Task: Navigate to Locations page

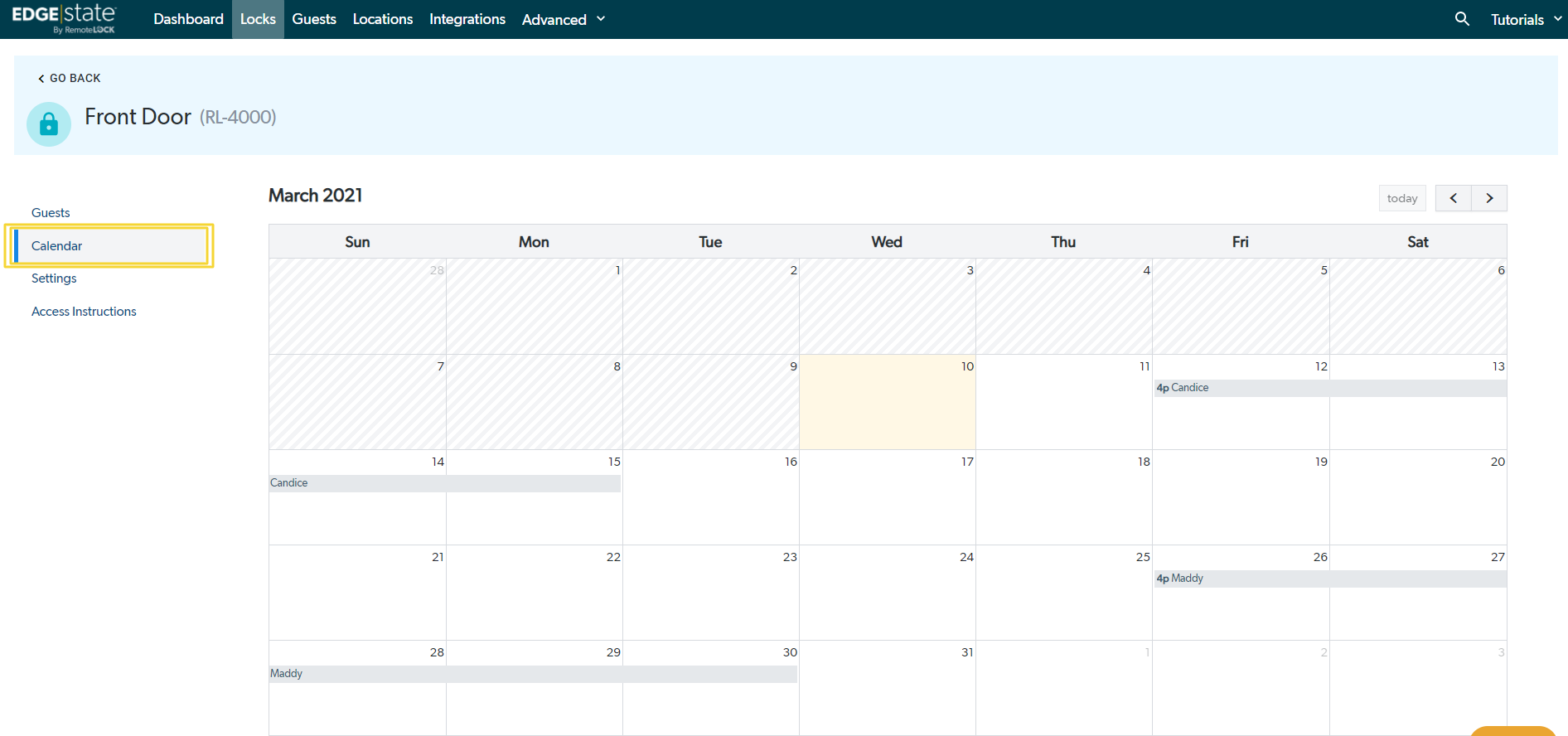Action: 382,19
